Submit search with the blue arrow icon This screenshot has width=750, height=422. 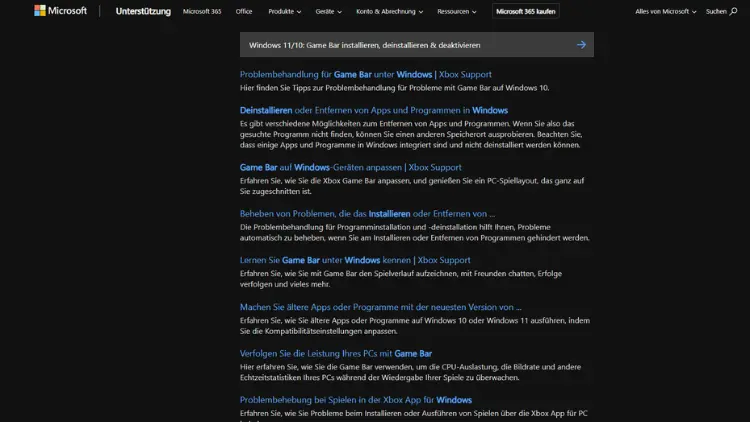[x=581, y=44]
